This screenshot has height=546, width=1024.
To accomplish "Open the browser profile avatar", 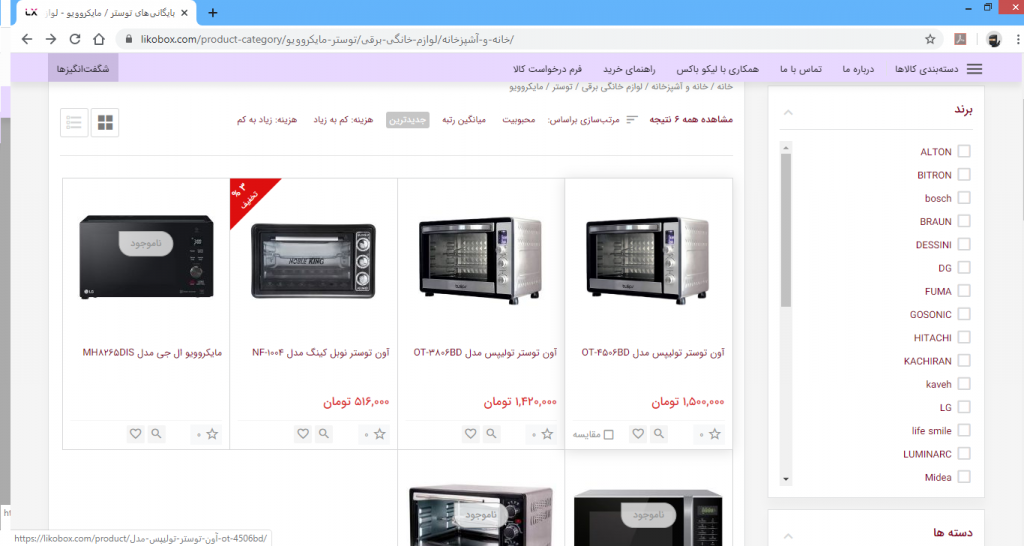I will coord(993,39).
